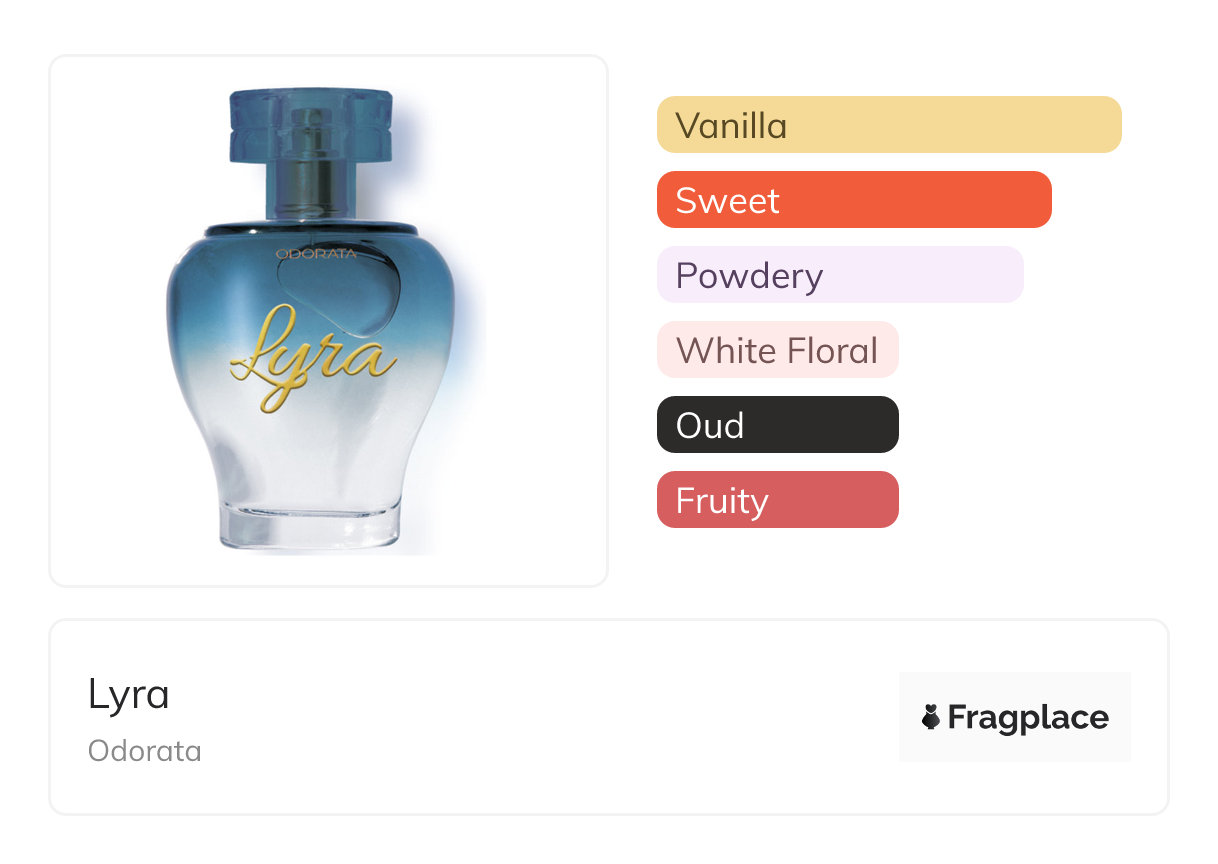This screenshot has width=1218, height=864.
Task: Choose the Powdery accord bar
Action: (x=839, y=275)
